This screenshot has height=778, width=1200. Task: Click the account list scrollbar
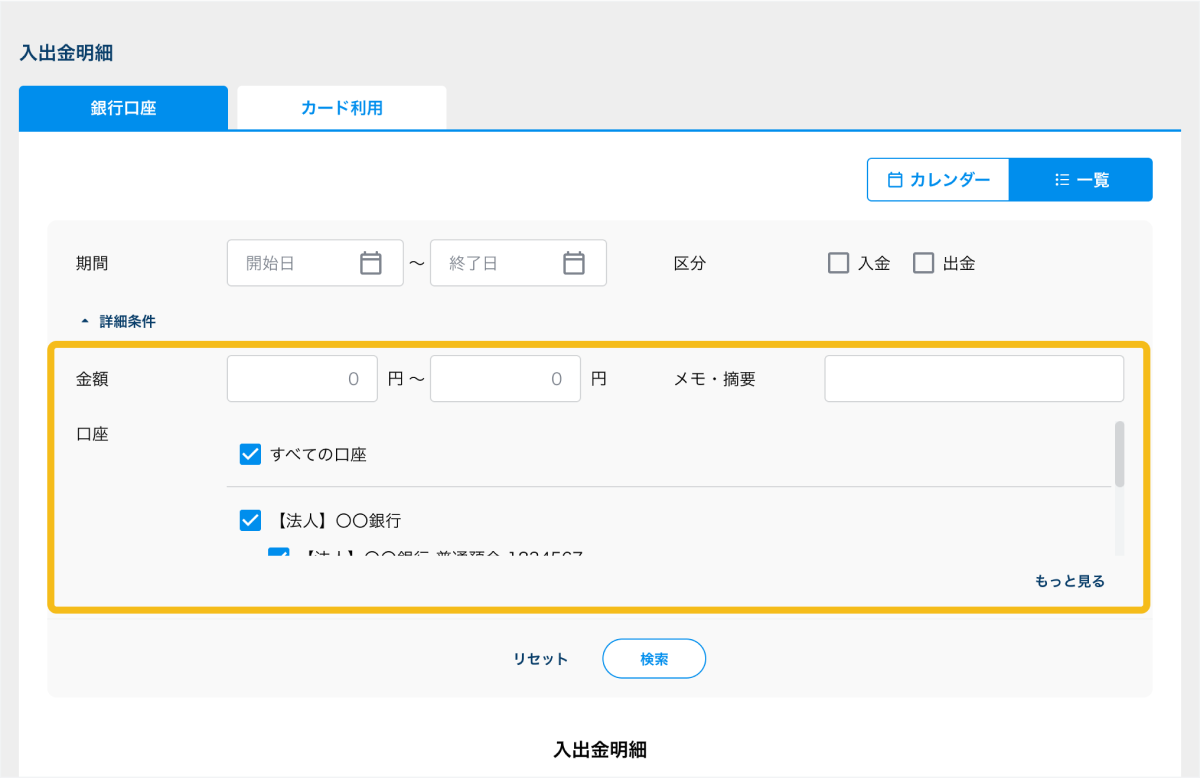tap(1119, 454)
